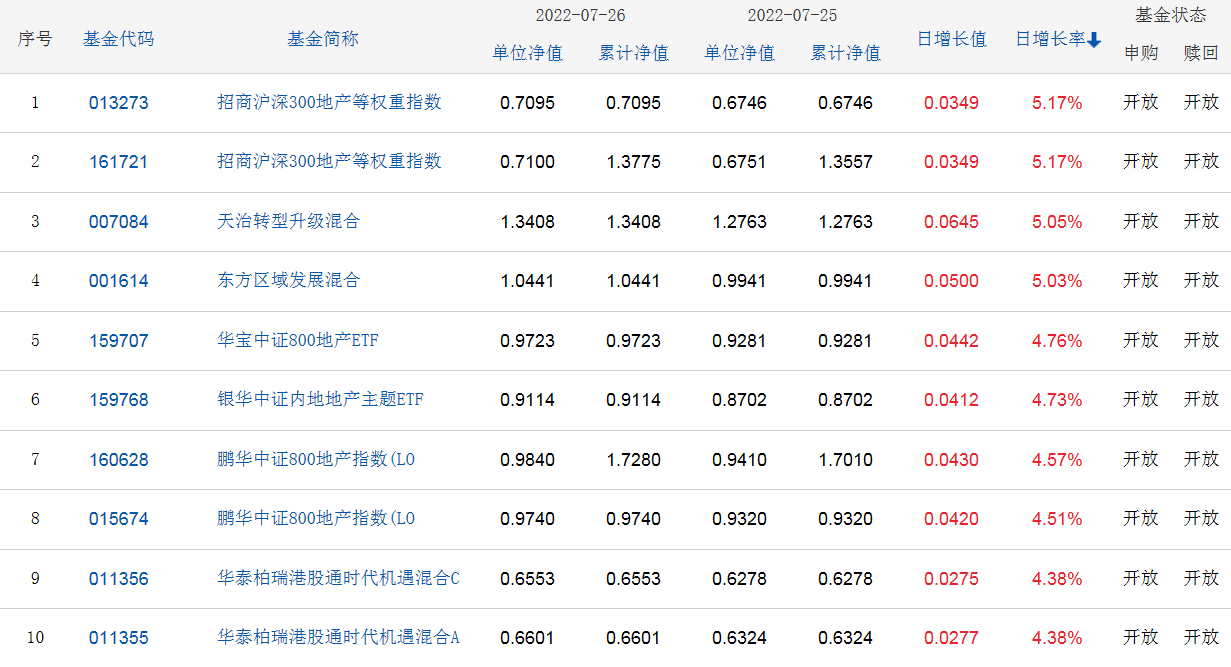Viewport: 1231px width, 667px height.
Task: Select 4.51% growth rate cell
Action: click(x=1057, y=519)
